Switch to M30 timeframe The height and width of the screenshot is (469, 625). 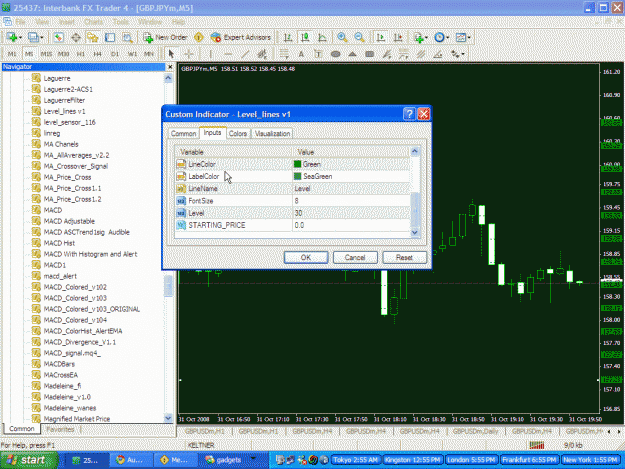click(63, 54)
